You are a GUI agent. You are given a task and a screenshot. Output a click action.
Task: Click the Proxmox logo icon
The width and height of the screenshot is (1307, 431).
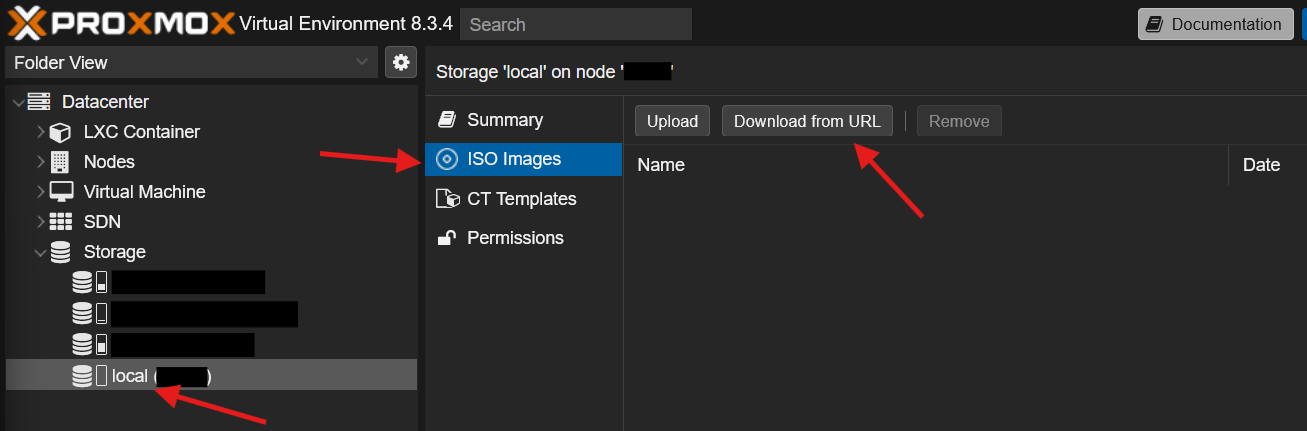pyautogui.click(x=24, y=23)
